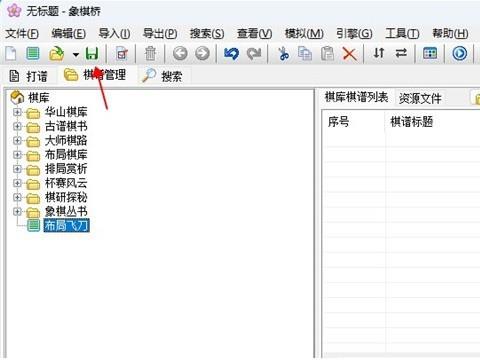Click the new file toolbar icon
This screenshot has width=480, height=360.
tap(11, 54)
